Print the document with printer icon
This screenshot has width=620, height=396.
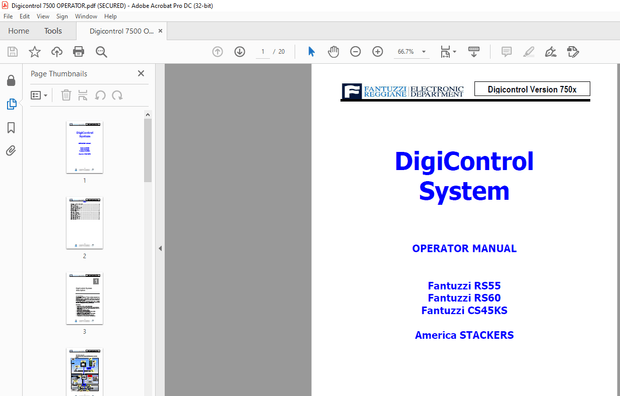point(79,51)
